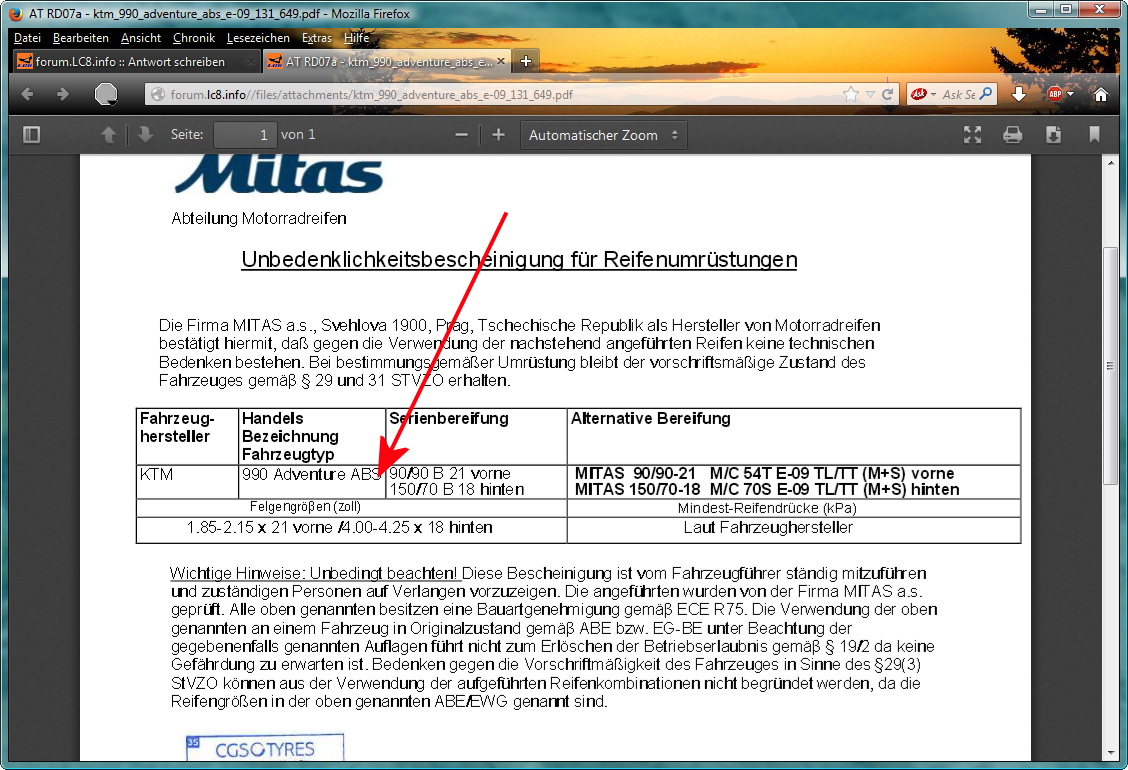Open a new tab with plus button
This screenshot has width=1128, height=770.
pos(526,61)
